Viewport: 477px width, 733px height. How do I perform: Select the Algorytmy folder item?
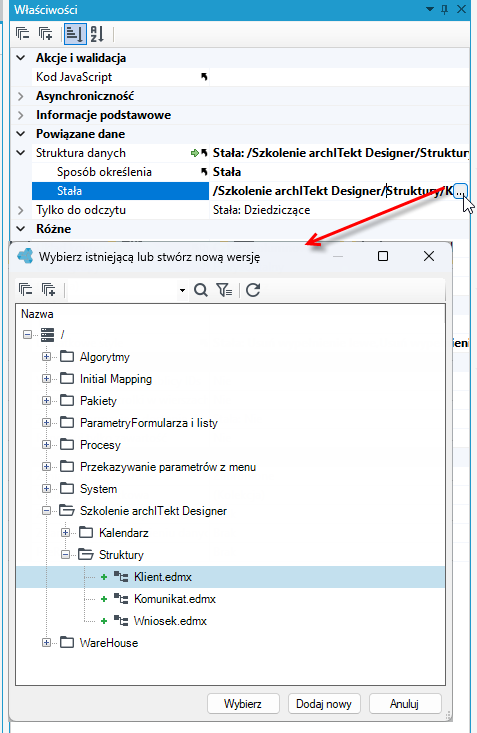pyautogui.click(x=104, y=357)
